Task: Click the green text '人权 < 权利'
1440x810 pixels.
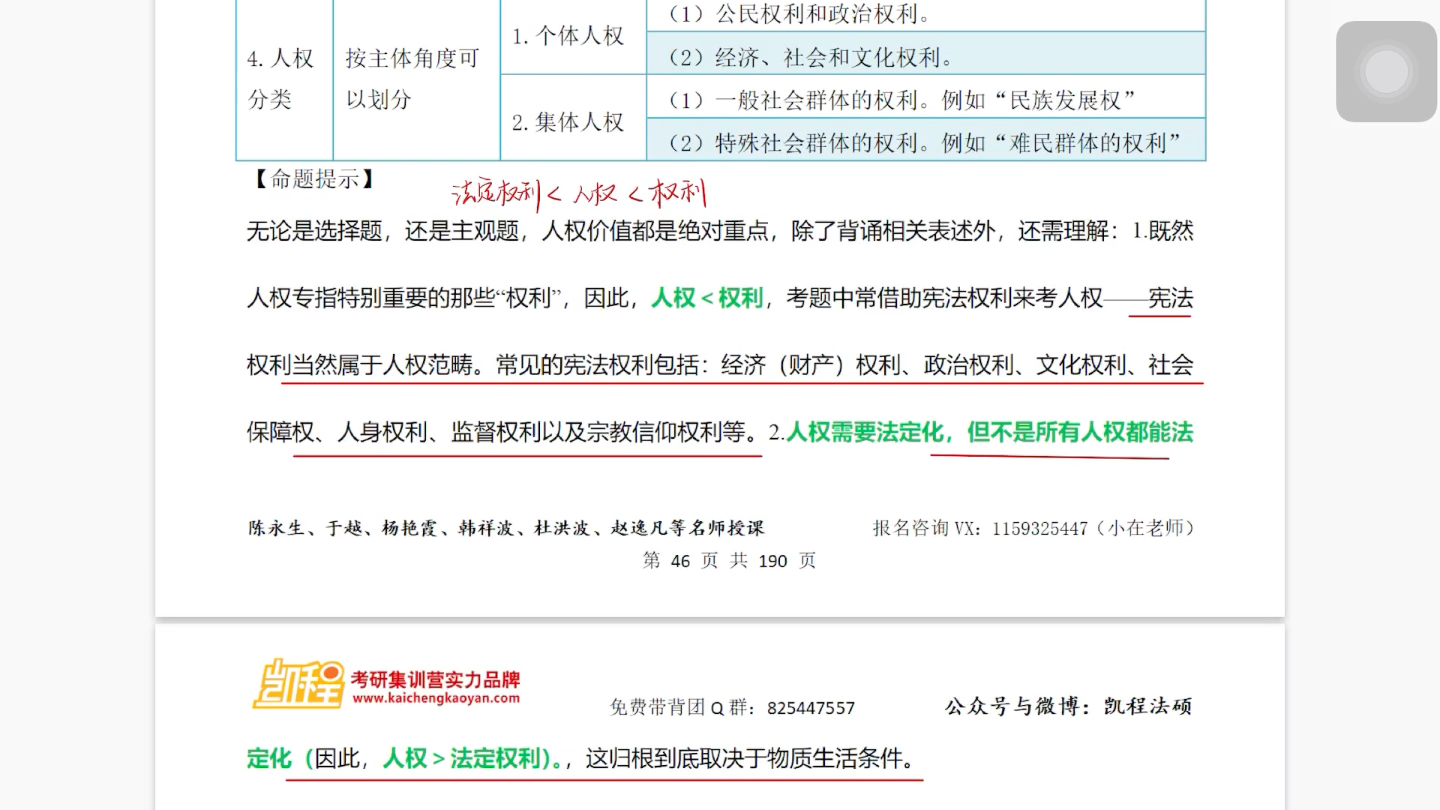Action: (x=707, y=298)
